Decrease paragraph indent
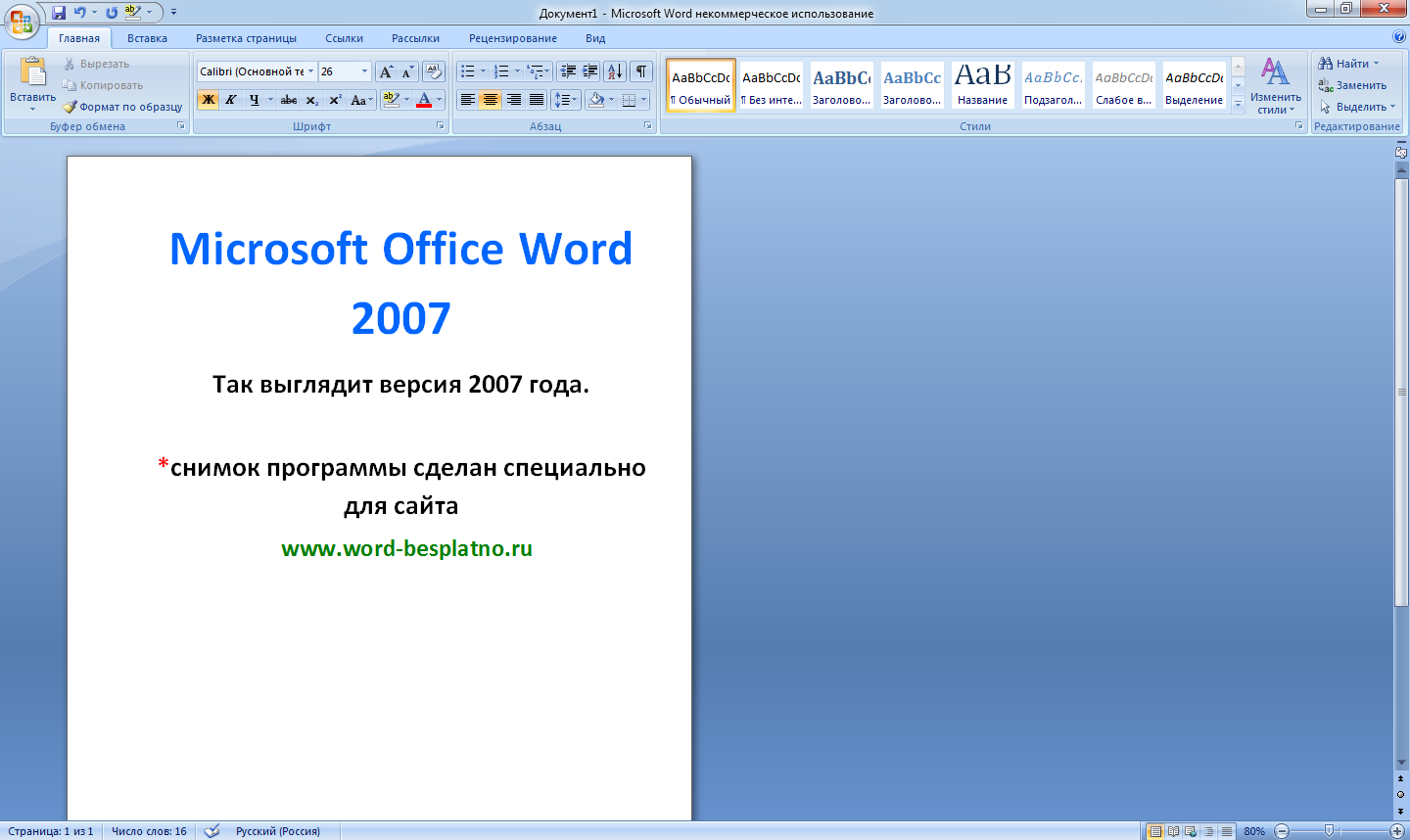Viewport: 1410px width, 840px height. click(x=568, y=71)
